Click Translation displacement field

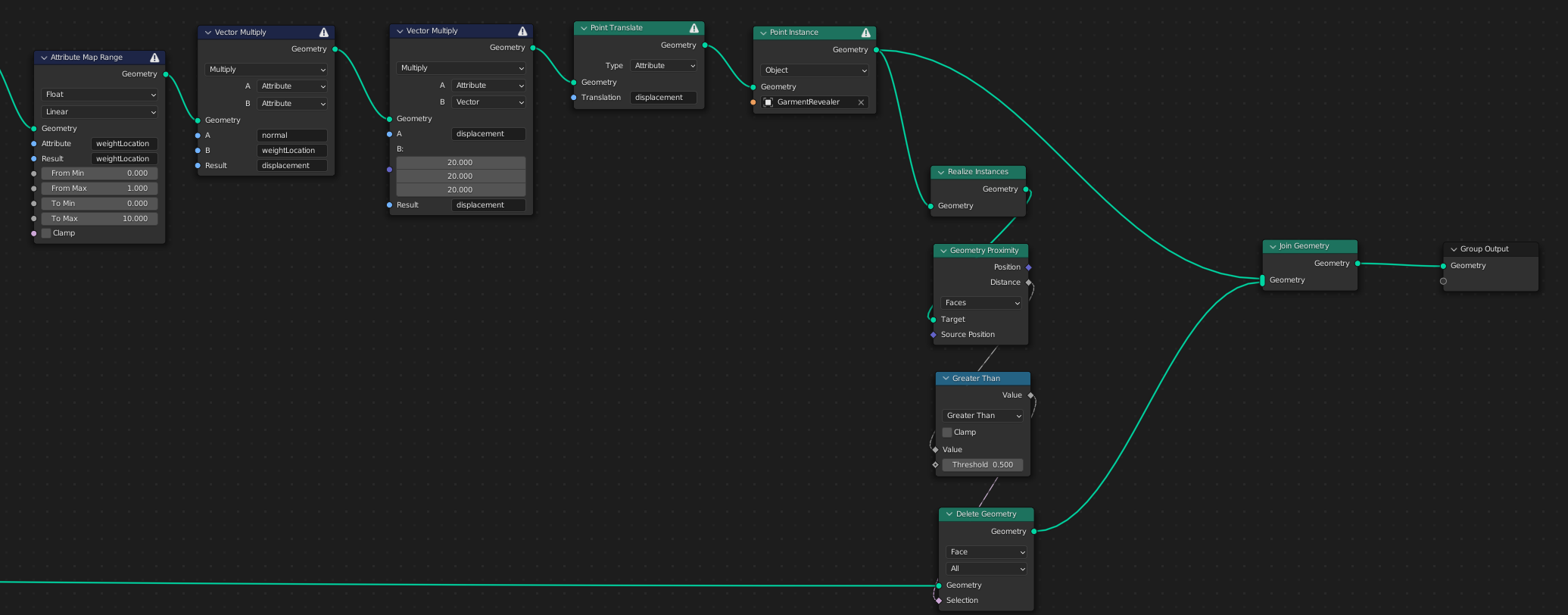(664, 98)
